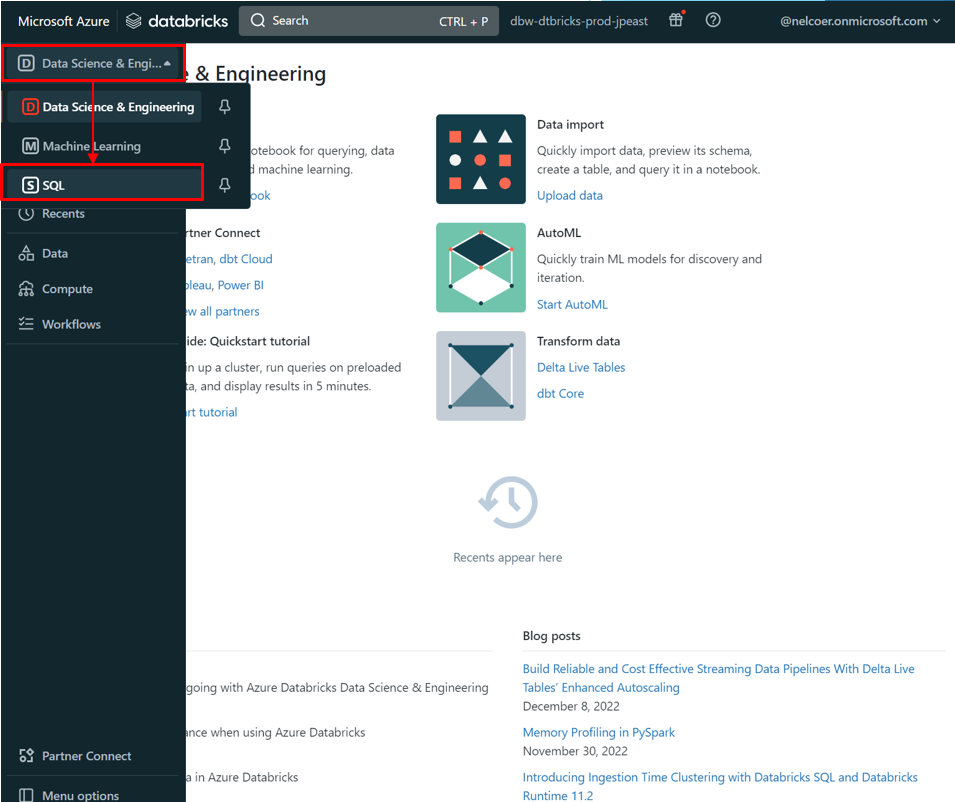Click the Transform data heading

(x=578, y=341)
